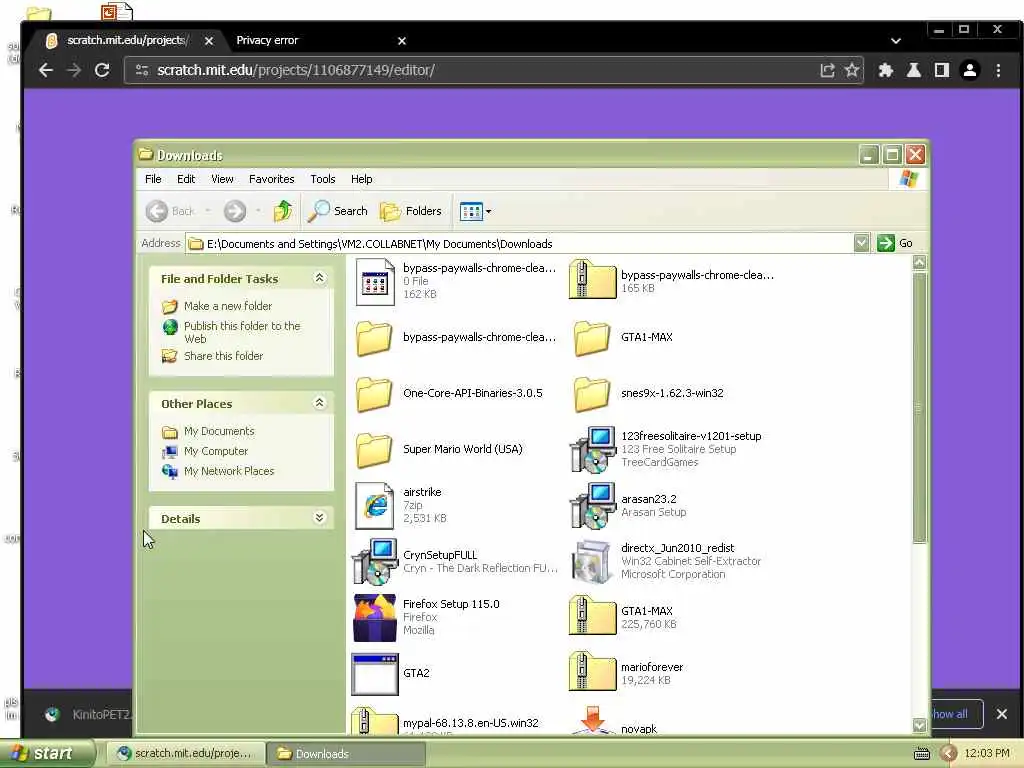
Task: Select the bypass-paywalls 165 KB zip icon
Action: (x=592, y=280)
